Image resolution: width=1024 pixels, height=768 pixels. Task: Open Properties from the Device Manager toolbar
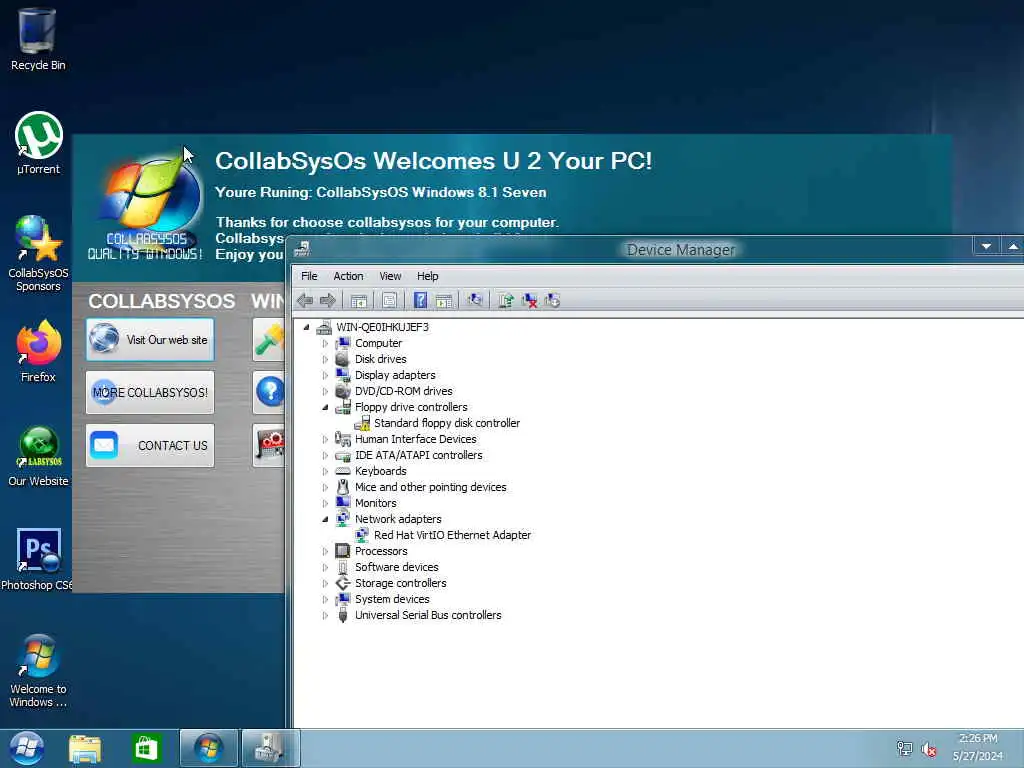click(x=389, y=300)
